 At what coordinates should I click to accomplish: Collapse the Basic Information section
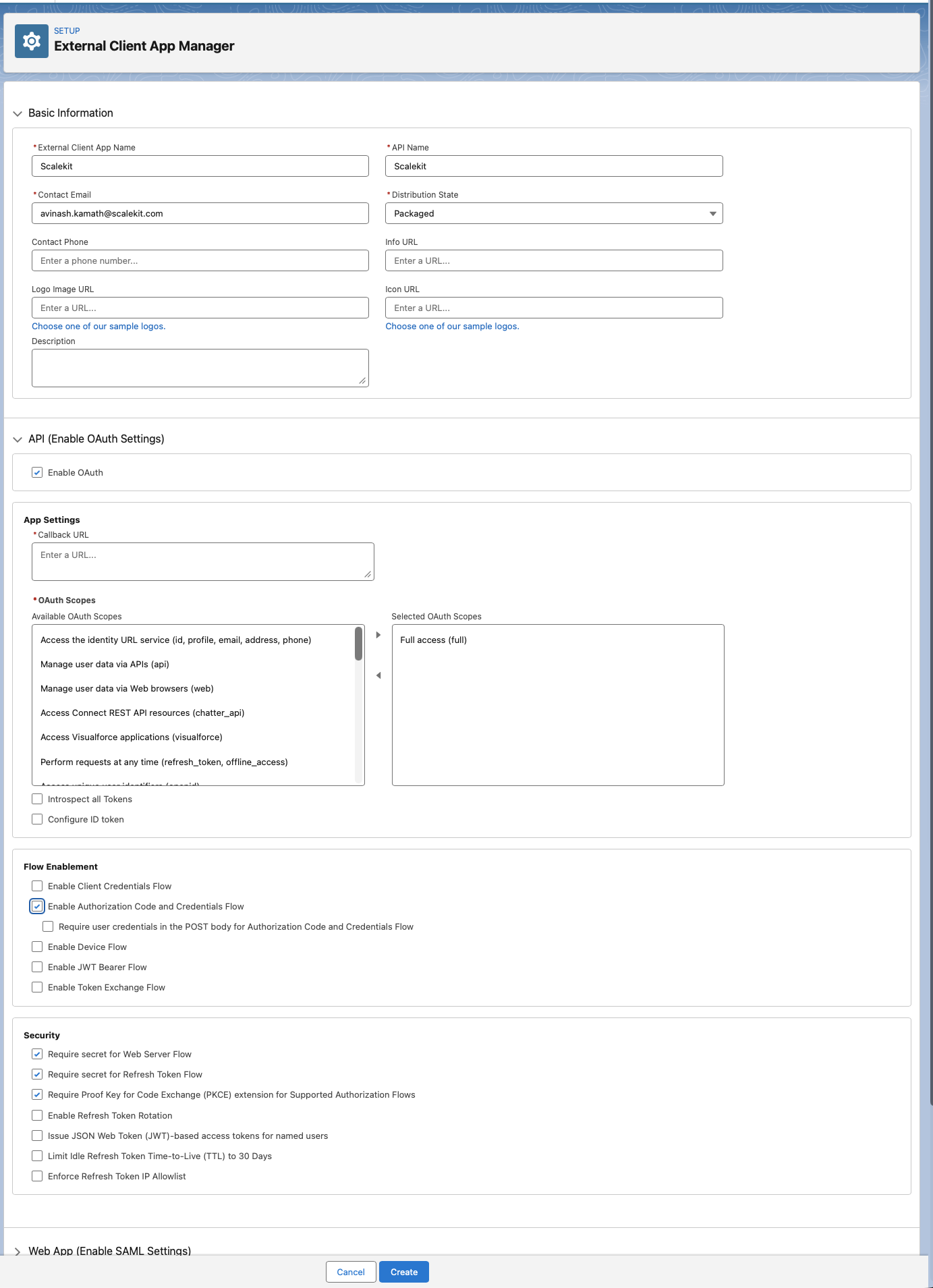tap(18, 113)
